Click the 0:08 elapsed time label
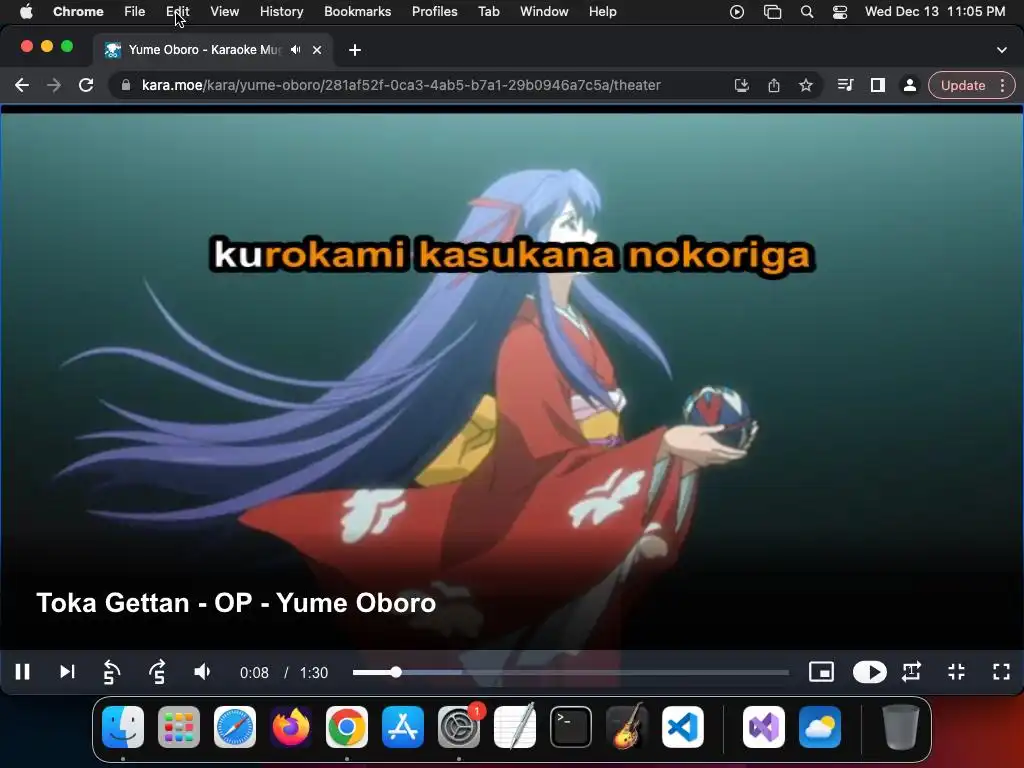Screen dimensions: 1024x768 (x=254, y=673)
